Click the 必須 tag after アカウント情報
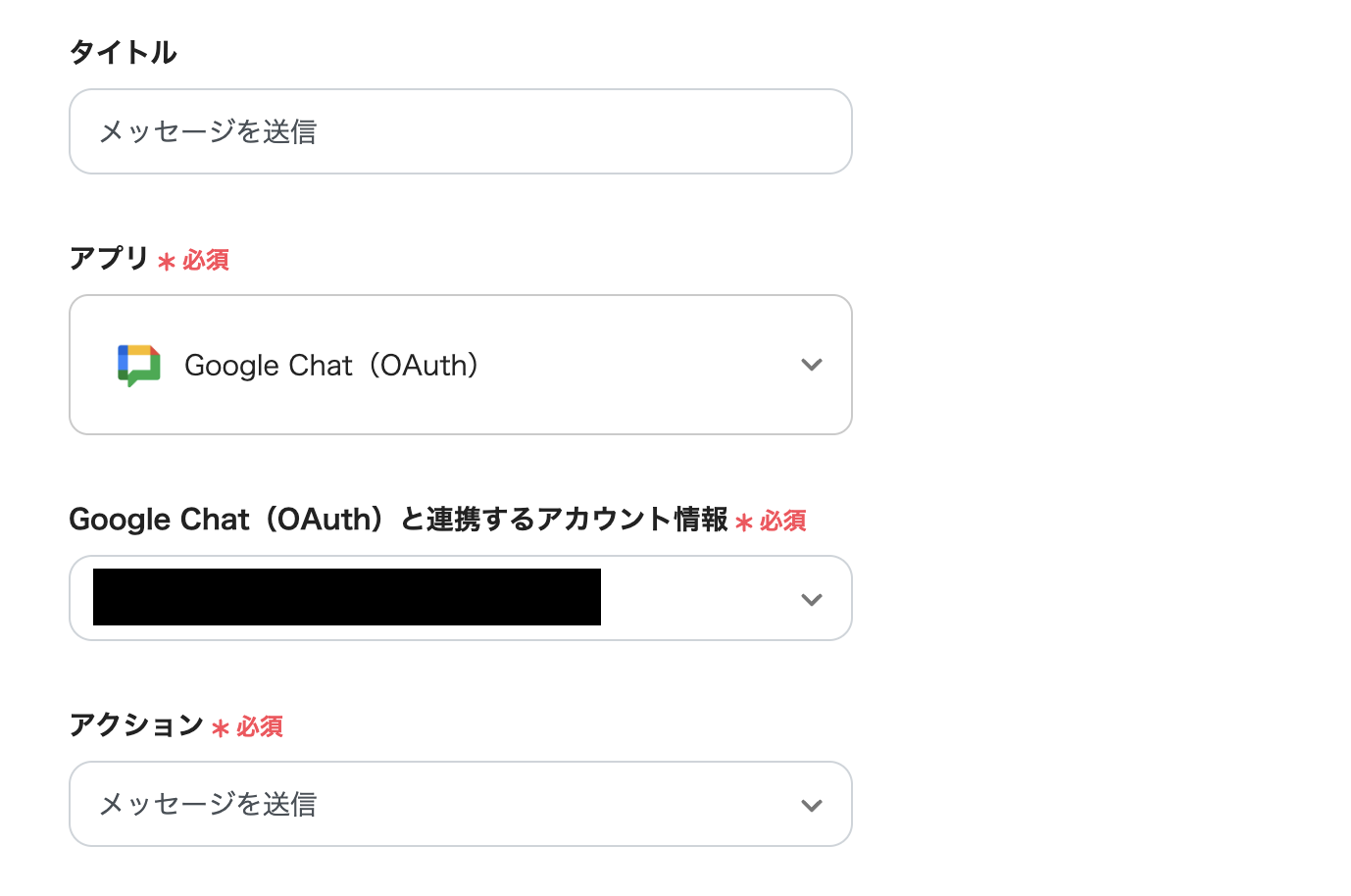This screenshot has height=896, width=1351. [x=783, y=522]
